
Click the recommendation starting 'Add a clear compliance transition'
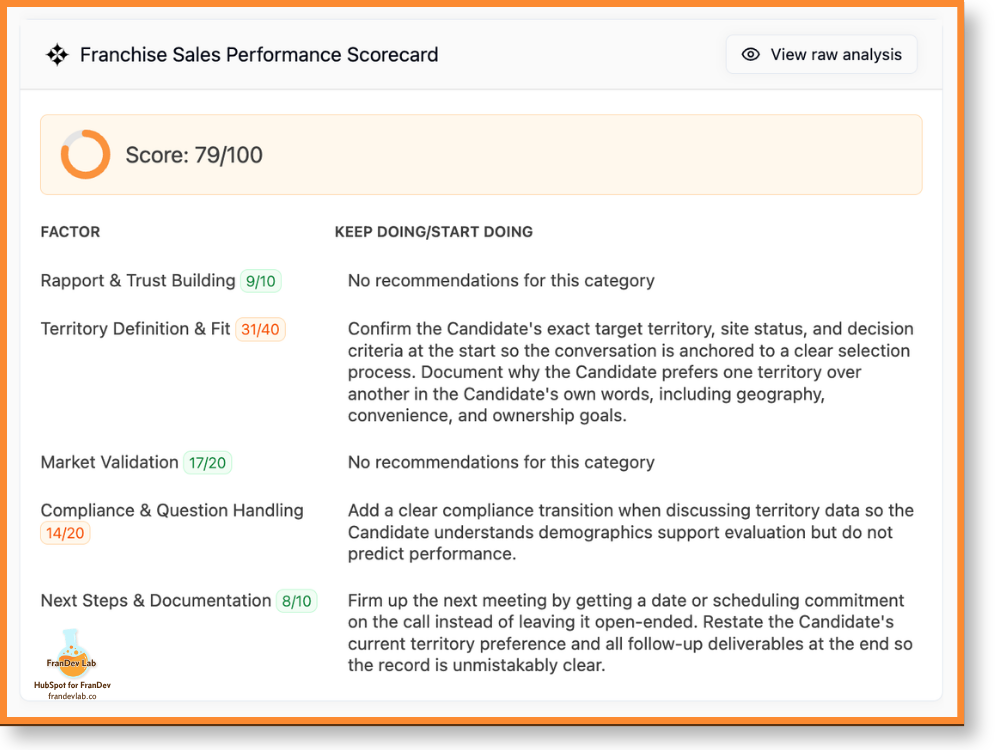pyautogui.click(x=631, y=532)
